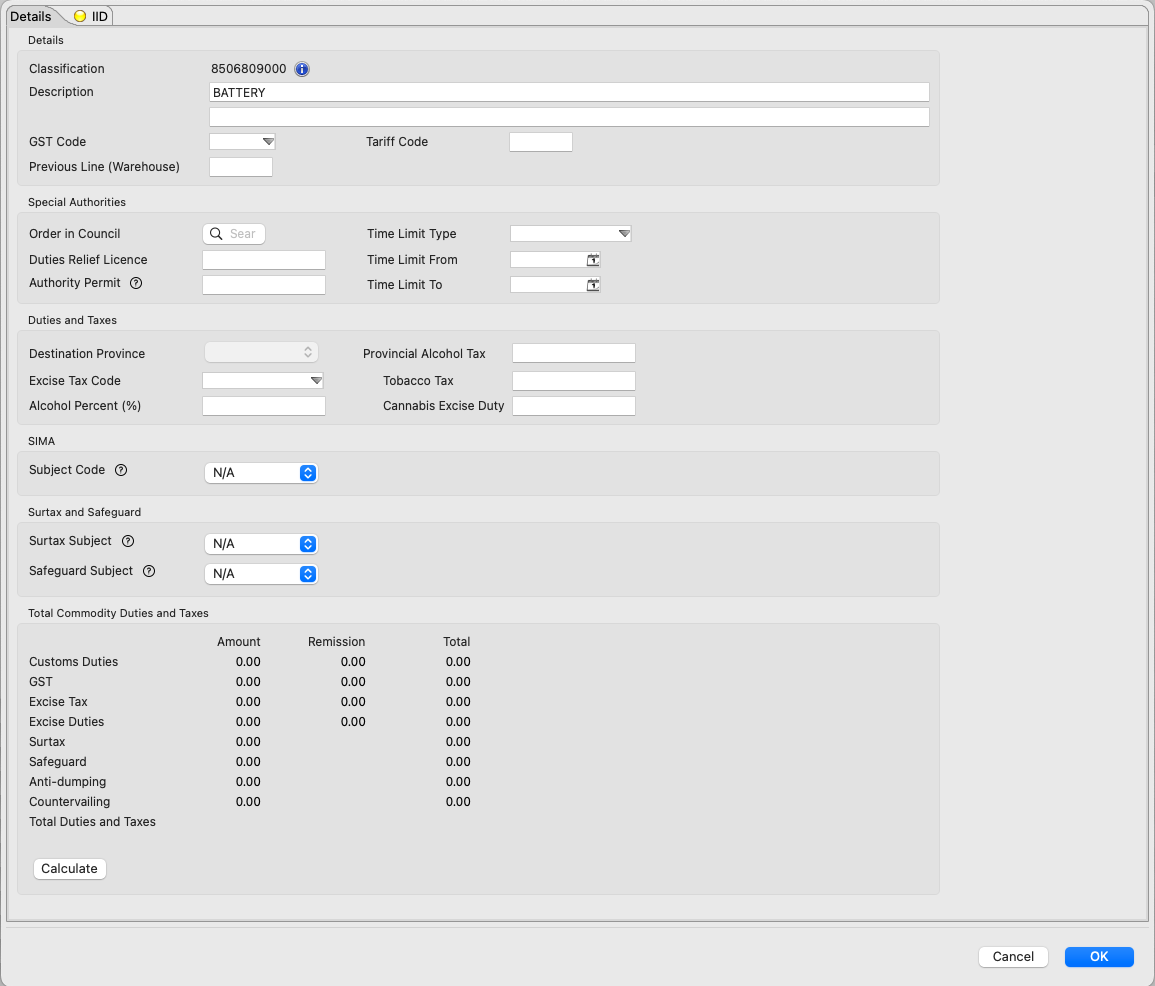Open the Safeguard Subject N/A selector
This screenshot has width=1155, height=986.
260,574
